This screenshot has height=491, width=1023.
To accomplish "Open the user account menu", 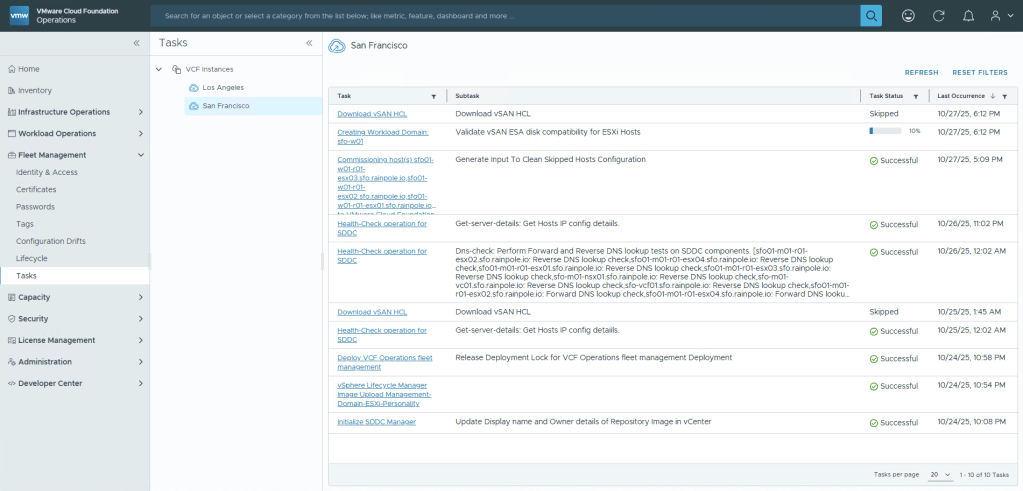I will [x=999, y=16].
